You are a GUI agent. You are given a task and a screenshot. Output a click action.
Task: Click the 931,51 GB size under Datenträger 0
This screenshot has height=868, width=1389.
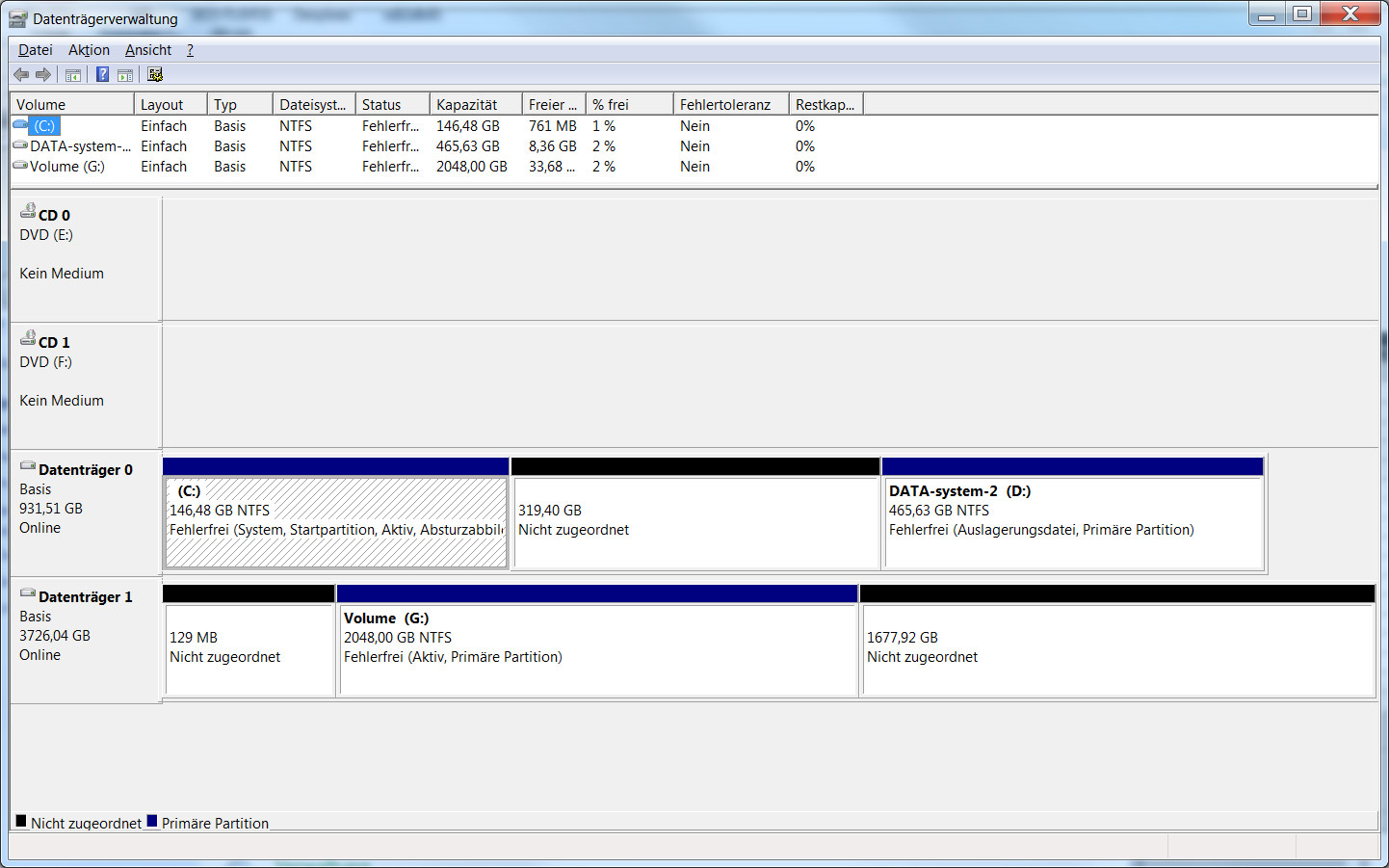pyautogui.click(x=51, y=509)
